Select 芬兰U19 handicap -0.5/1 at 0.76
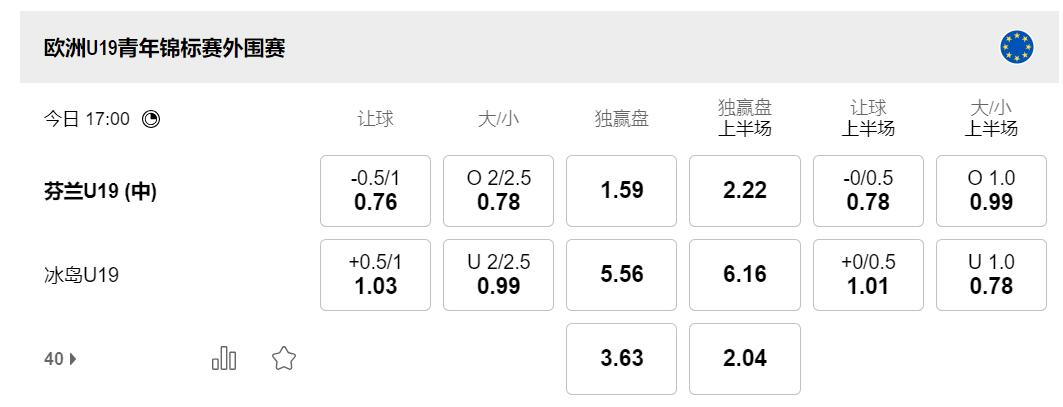The image size is (1063, 407). tap(375, 191)
